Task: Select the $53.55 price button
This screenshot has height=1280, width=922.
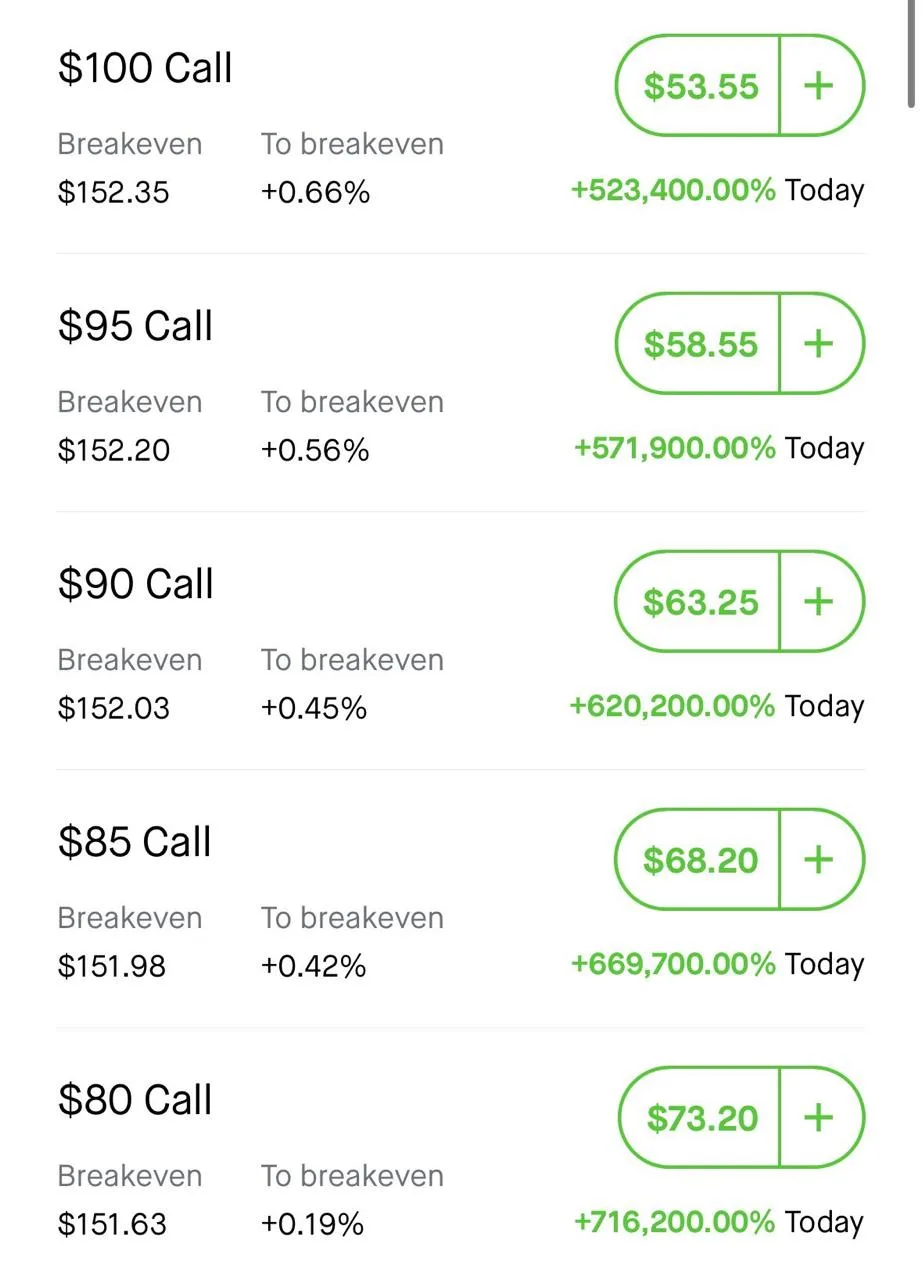Action: pyautogui.click(x=699, y=86)
